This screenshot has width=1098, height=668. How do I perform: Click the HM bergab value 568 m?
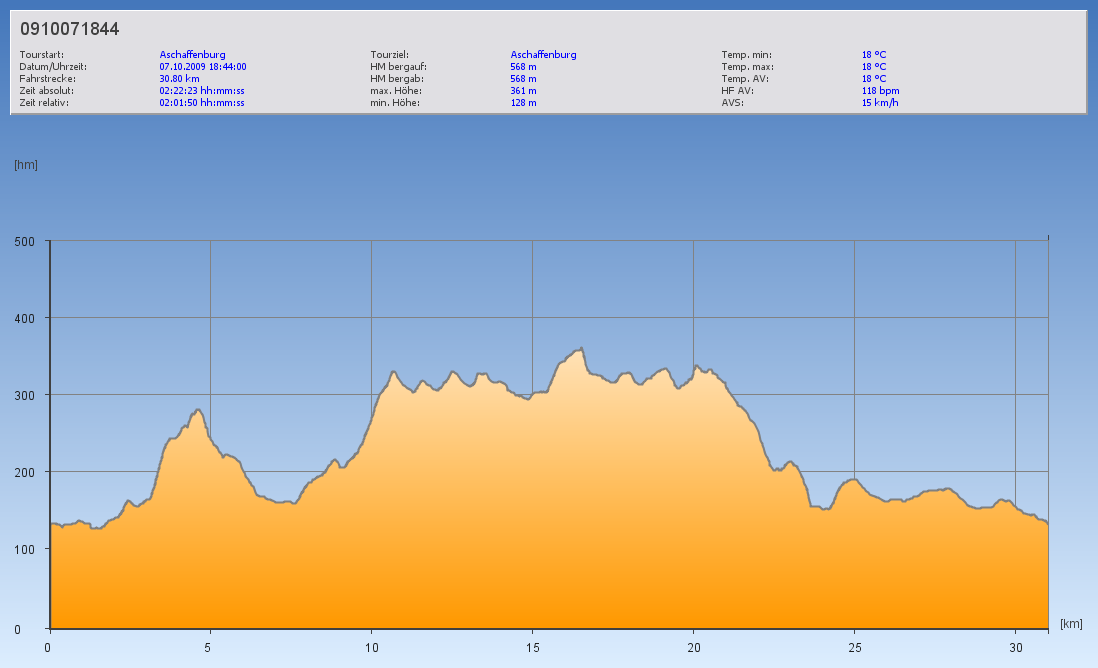coord(523,79)
